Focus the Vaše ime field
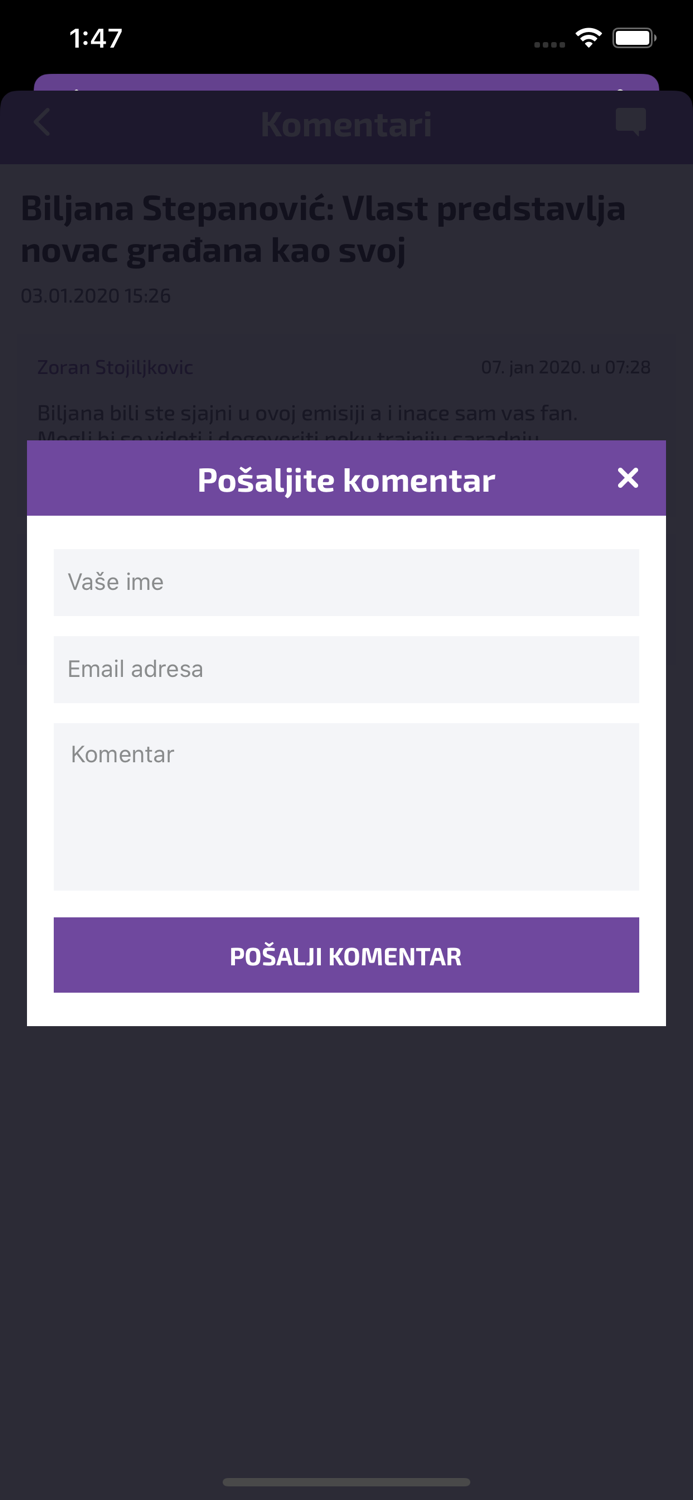This screenshot has width=693, height=1500. 346,582
